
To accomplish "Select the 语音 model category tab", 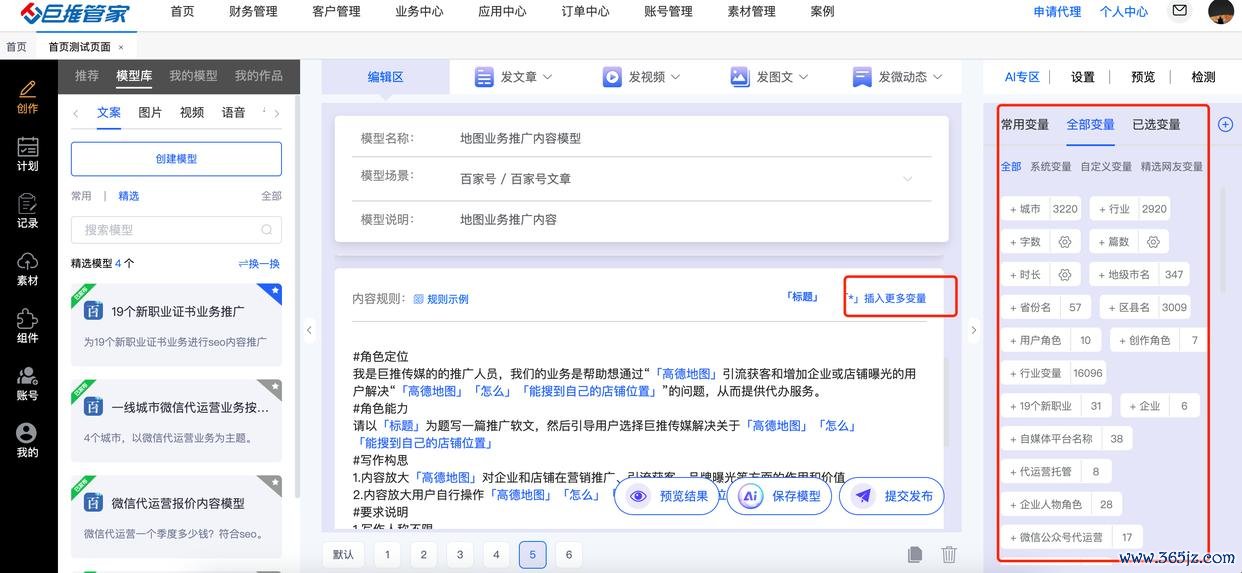I will 233,113.
